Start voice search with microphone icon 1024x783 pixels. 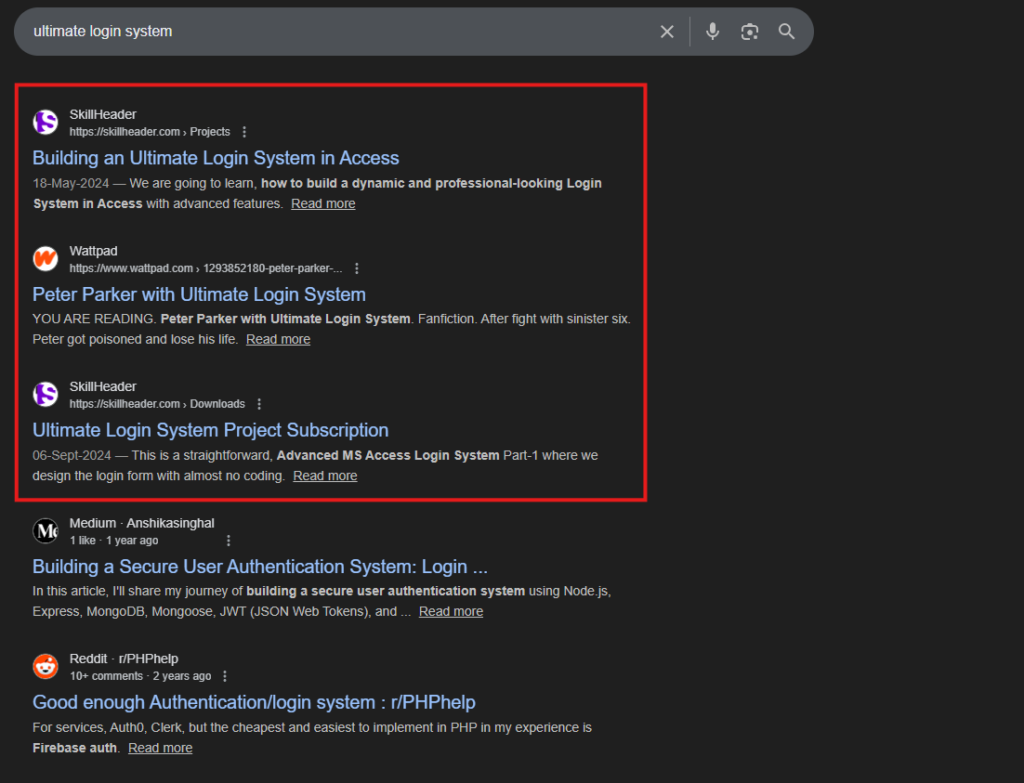click(712, 32)
